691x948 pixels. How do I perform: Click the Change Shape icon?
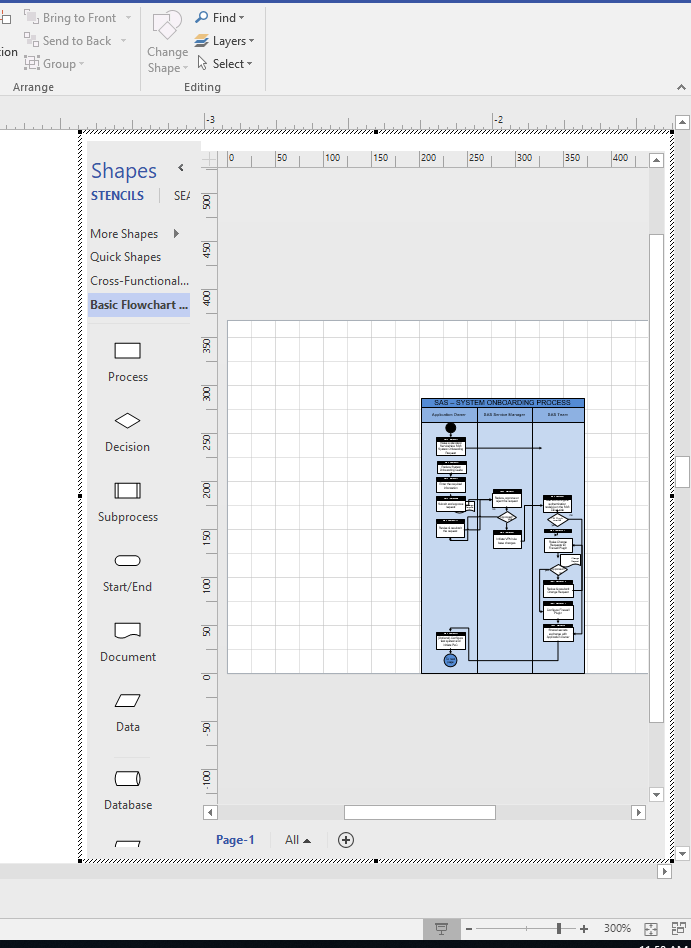click(167, 25)
